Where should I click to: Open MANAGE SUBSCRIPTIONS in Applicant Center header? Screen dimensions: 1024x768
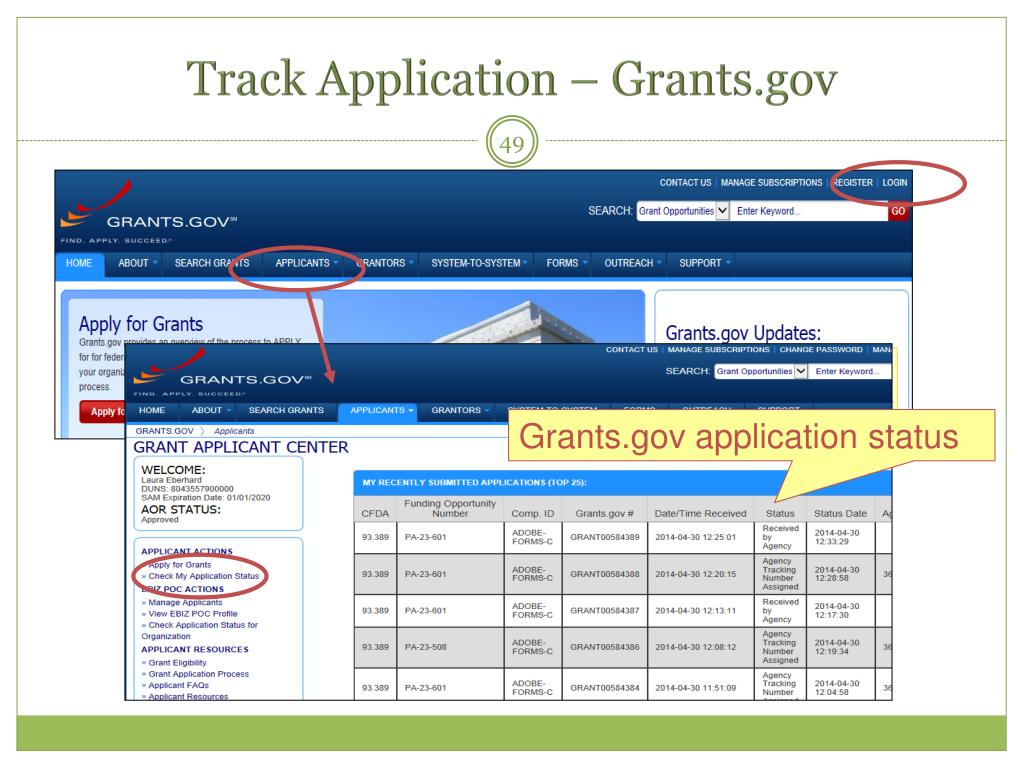[x=718, y=350]
